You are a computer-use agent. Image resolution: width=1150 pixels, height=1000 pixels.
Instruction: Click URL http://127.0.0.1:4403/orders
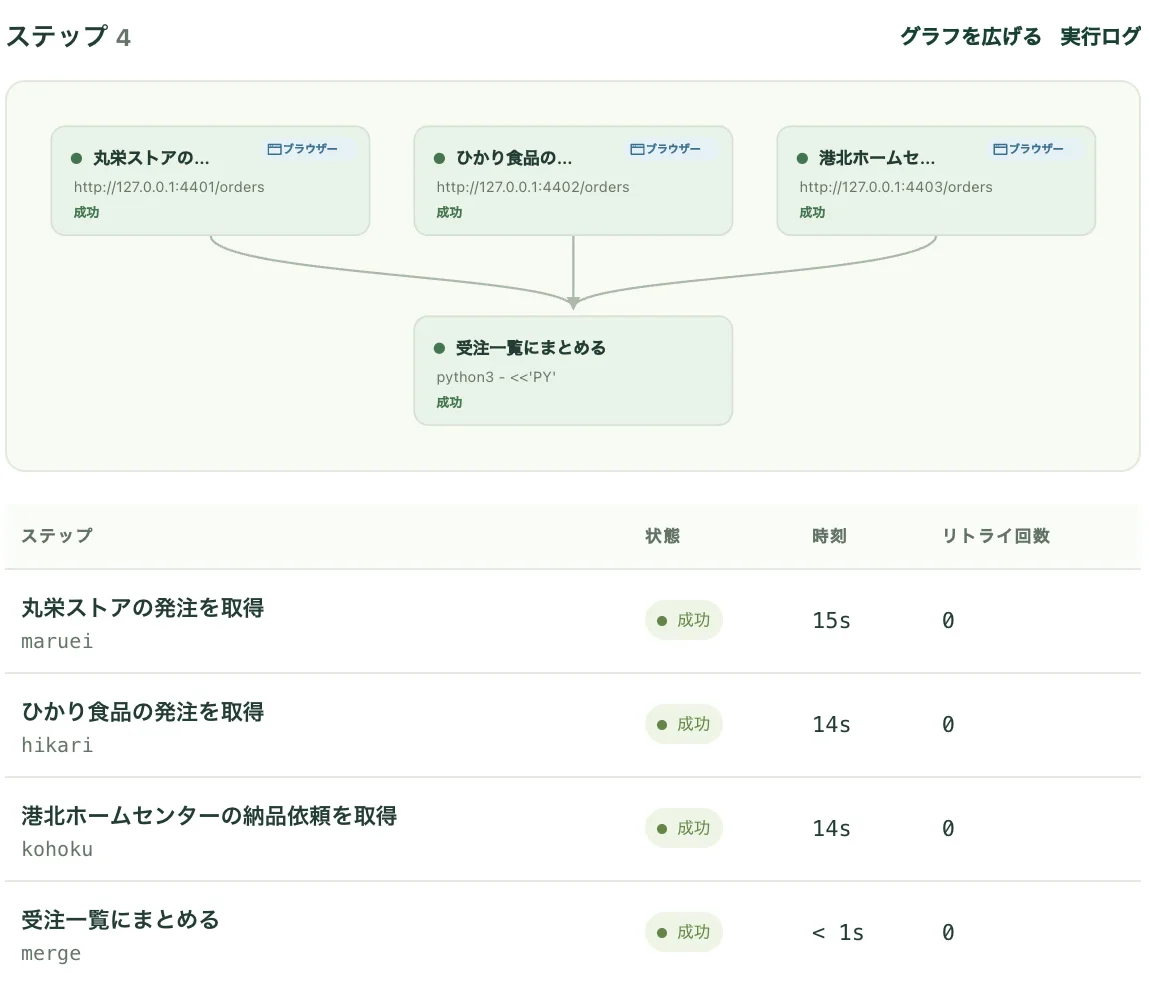pos(896,187)
